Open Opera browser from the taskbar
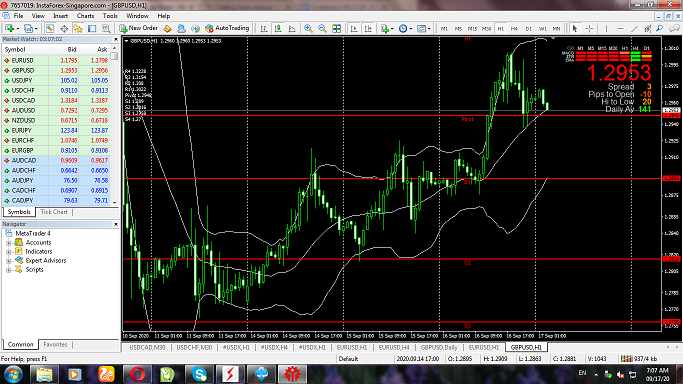Screen dimensions: 683x384 tap(137, 374)
